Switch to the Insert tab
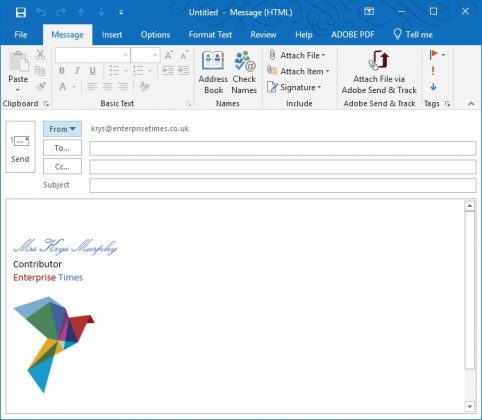Viewport: 482px width, 420px height. pyautogui.click(x=112, y=35)
